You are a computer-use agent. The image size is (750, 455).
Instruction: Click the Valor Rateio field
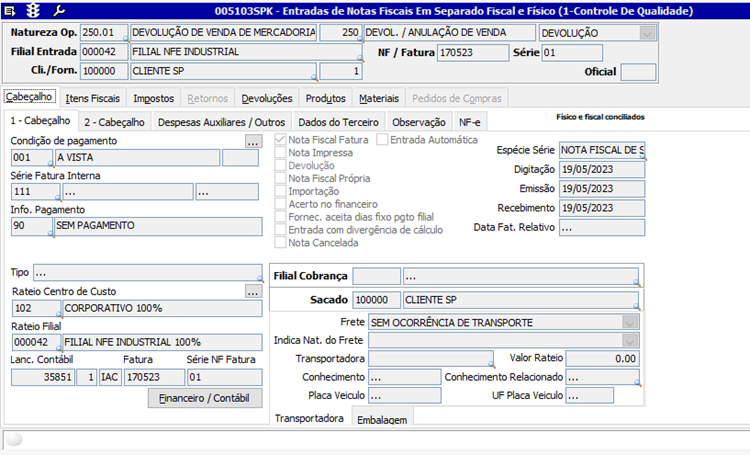tap(603, 358)
